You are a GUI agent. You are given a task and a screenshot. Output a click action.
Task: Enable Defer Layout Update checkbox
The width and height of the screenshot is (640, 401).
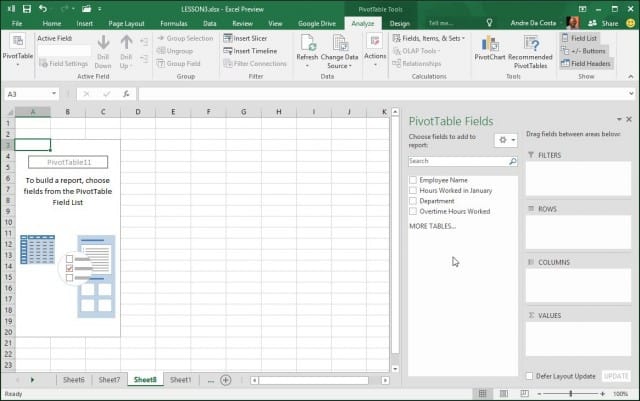[529, 376]
